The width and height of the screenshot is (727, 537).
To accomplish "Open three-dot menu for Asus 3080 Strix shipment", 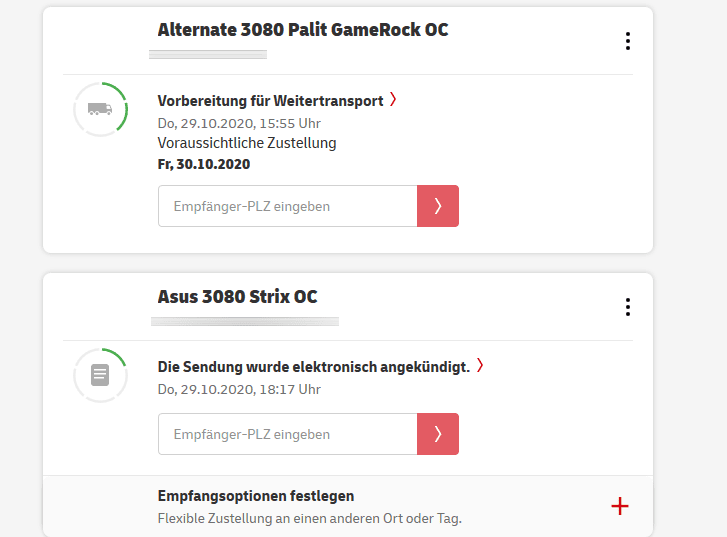I will [x=628, y=307].
